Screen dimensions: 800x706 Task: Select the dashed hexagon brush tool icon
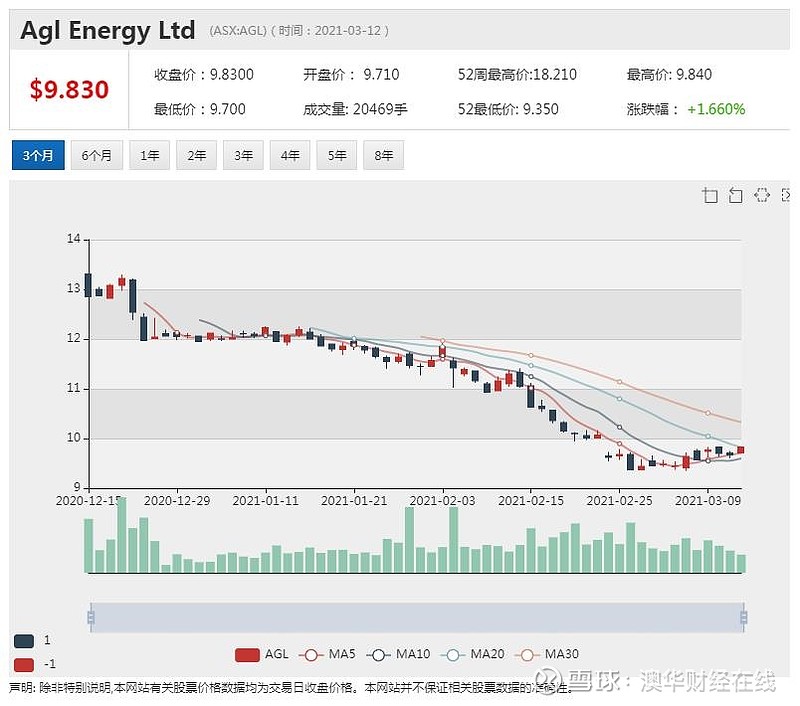click(x=762, y=195)
